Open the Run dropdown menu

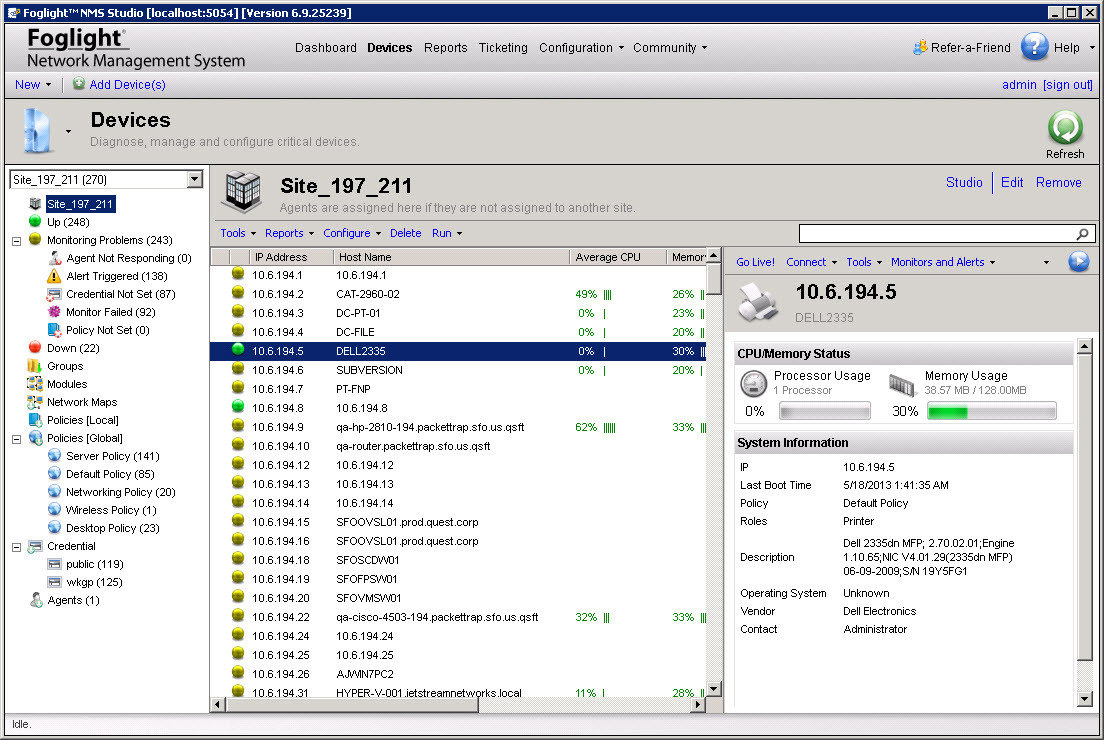click(x=447, y=233)
